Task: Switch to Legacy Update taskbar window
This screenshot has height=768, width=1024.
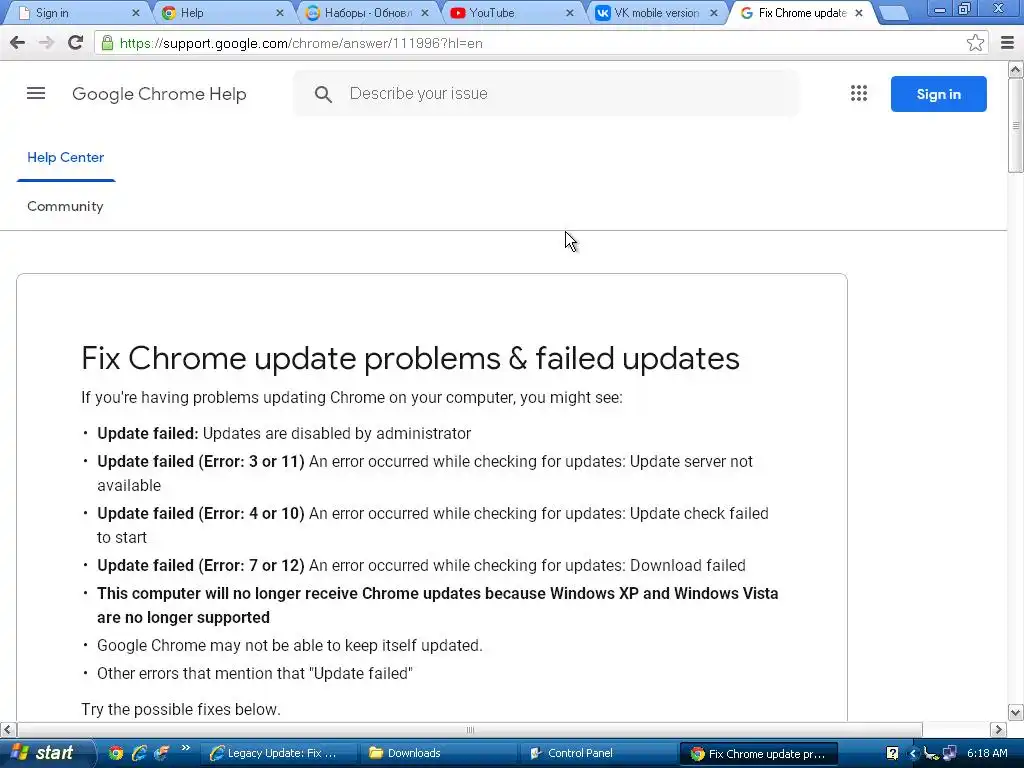Action: click(x=278, y=753)
